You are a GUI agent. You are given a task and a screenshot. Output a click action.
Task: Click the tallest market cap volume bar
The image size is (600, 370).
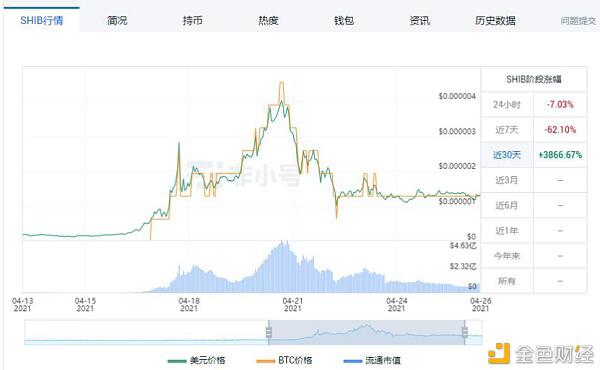pyautogui.click(x=282, y=267)
